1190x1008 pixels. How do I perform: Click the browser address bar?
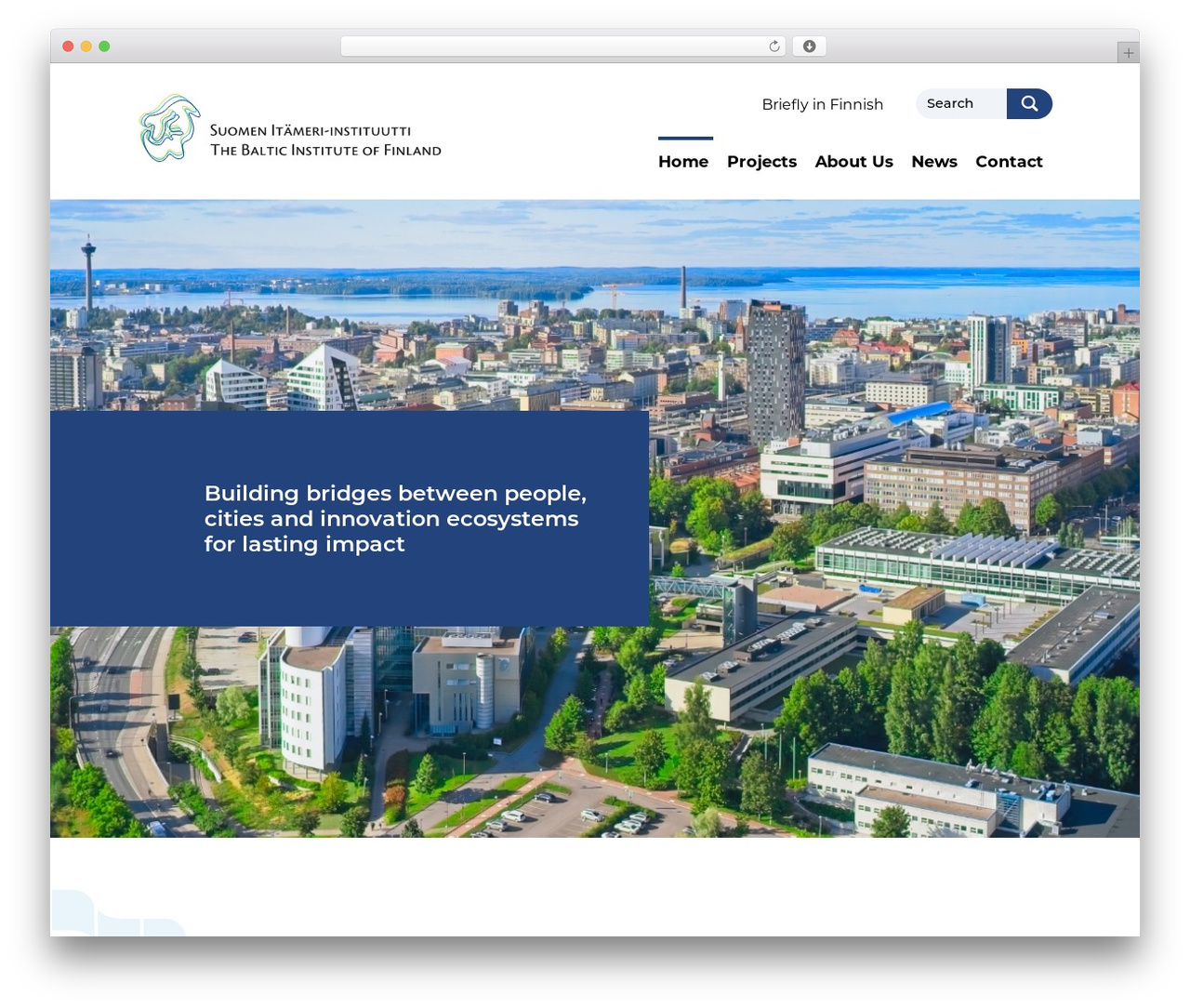(x=563, y=46)
